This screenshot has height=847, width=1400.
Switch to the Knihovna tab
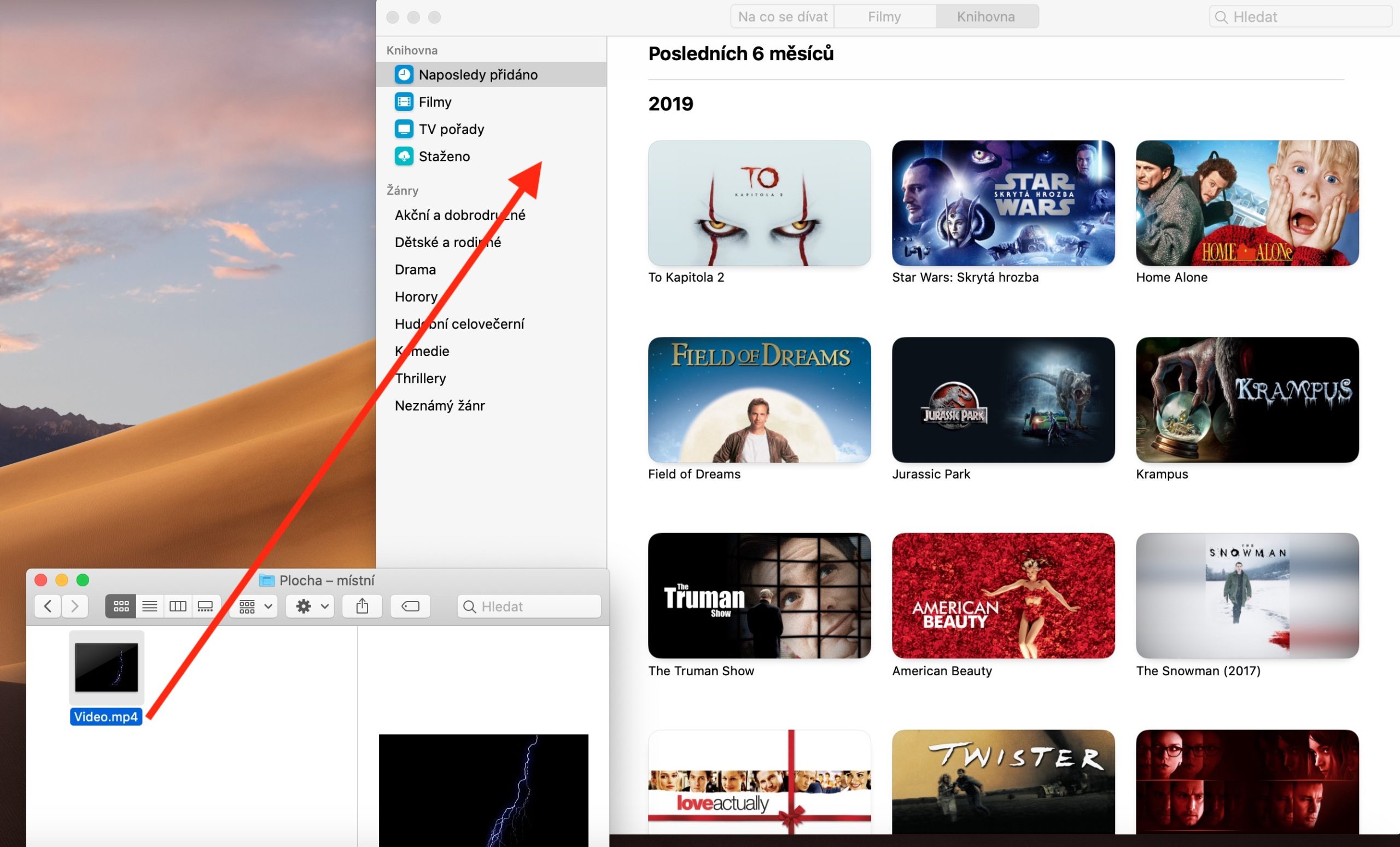tap(987, 16)
